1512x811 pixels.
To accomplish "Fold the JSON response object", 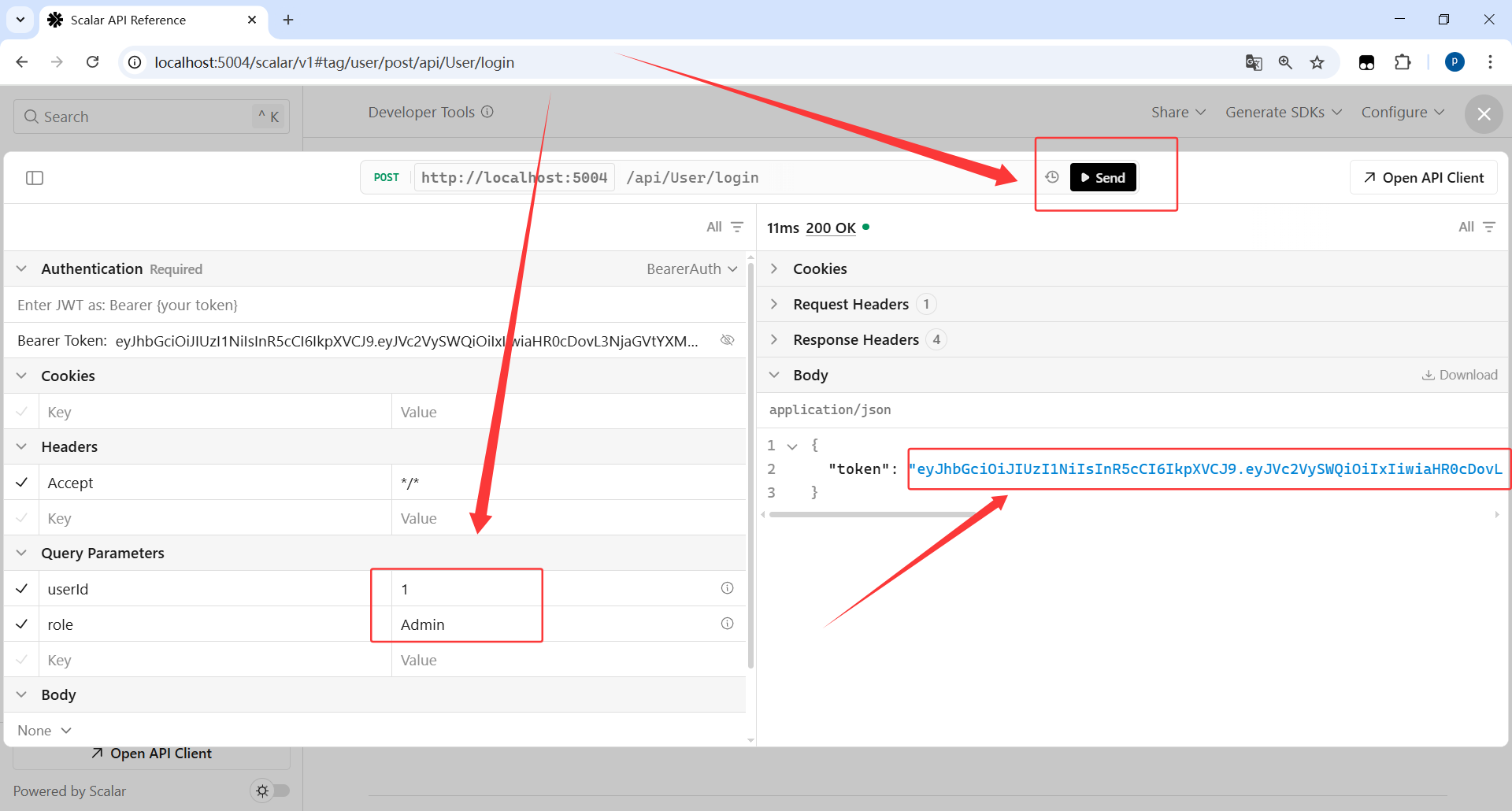I will pyautogui.click(x=792, y=446).
